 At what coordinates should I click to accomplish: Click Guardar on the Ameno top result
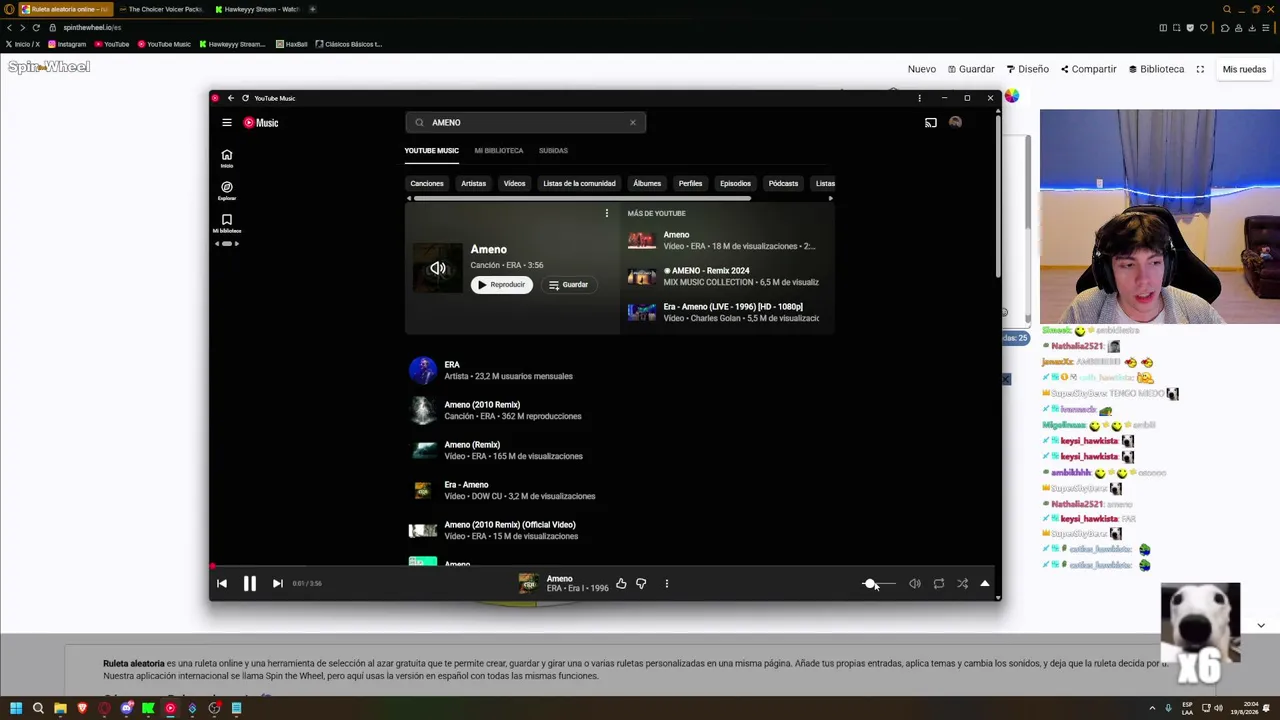tap(568, 285)
